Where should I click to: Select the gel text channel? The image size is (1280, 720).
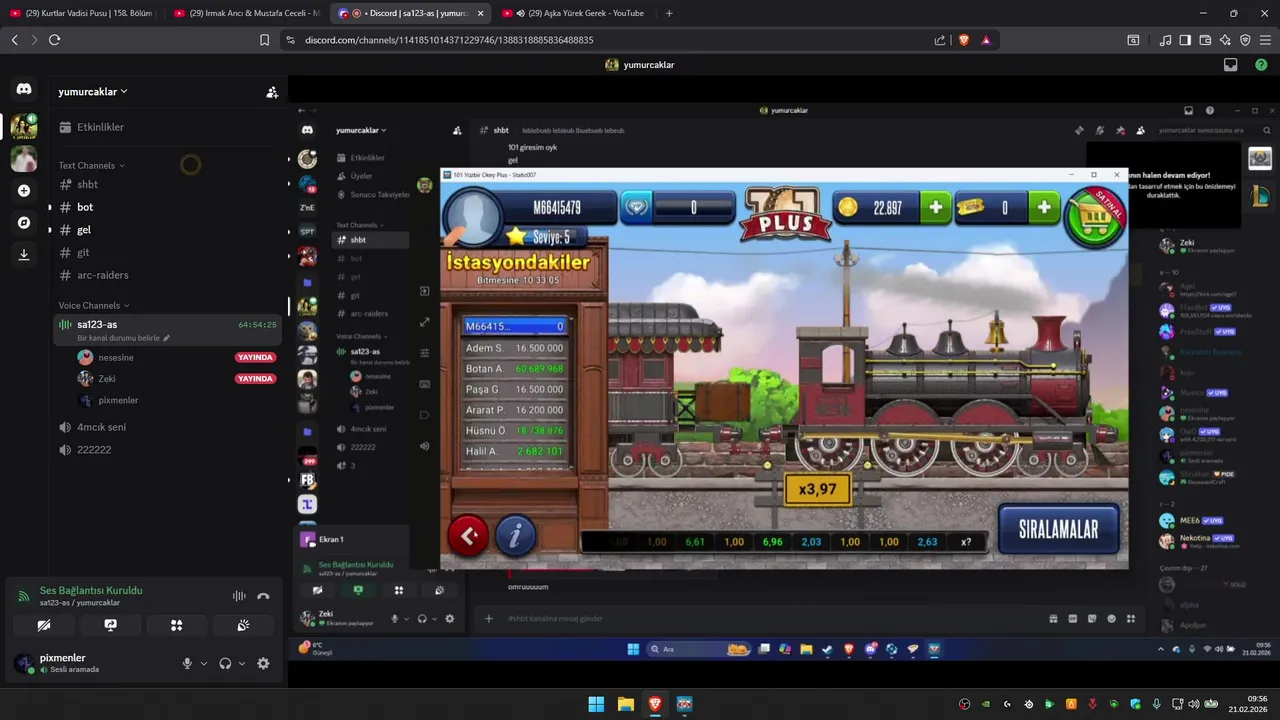click(x=166, y=230)
